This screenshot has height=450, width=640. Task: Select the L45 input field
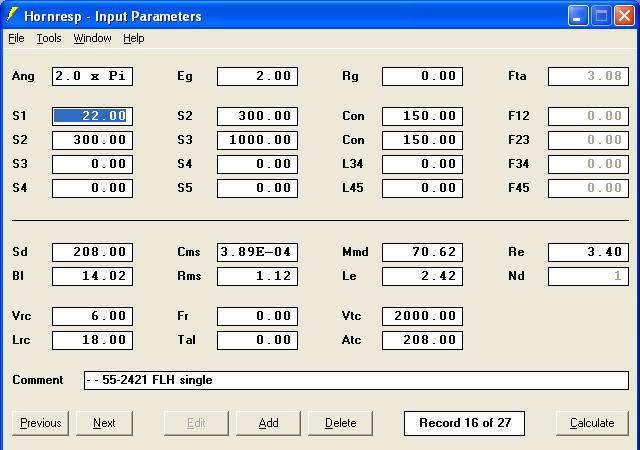click(422, 188)
